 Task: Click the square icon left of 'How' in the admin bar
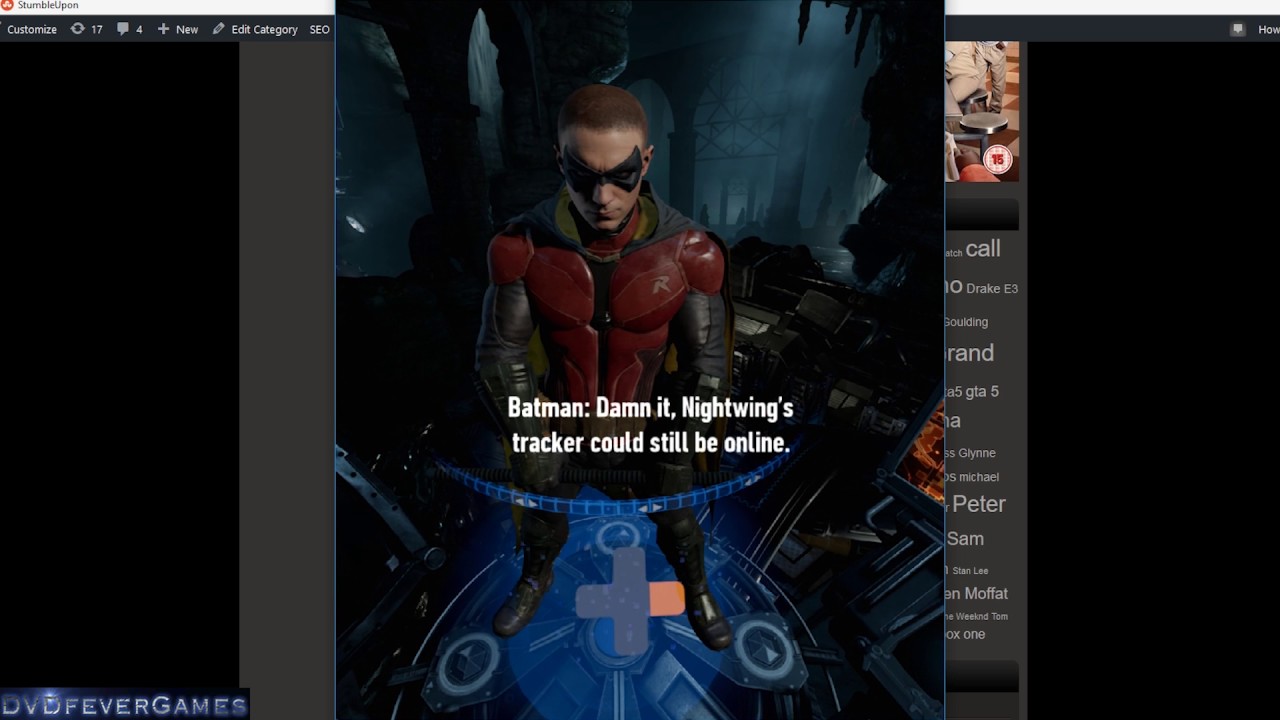(x=1238, y=29)
